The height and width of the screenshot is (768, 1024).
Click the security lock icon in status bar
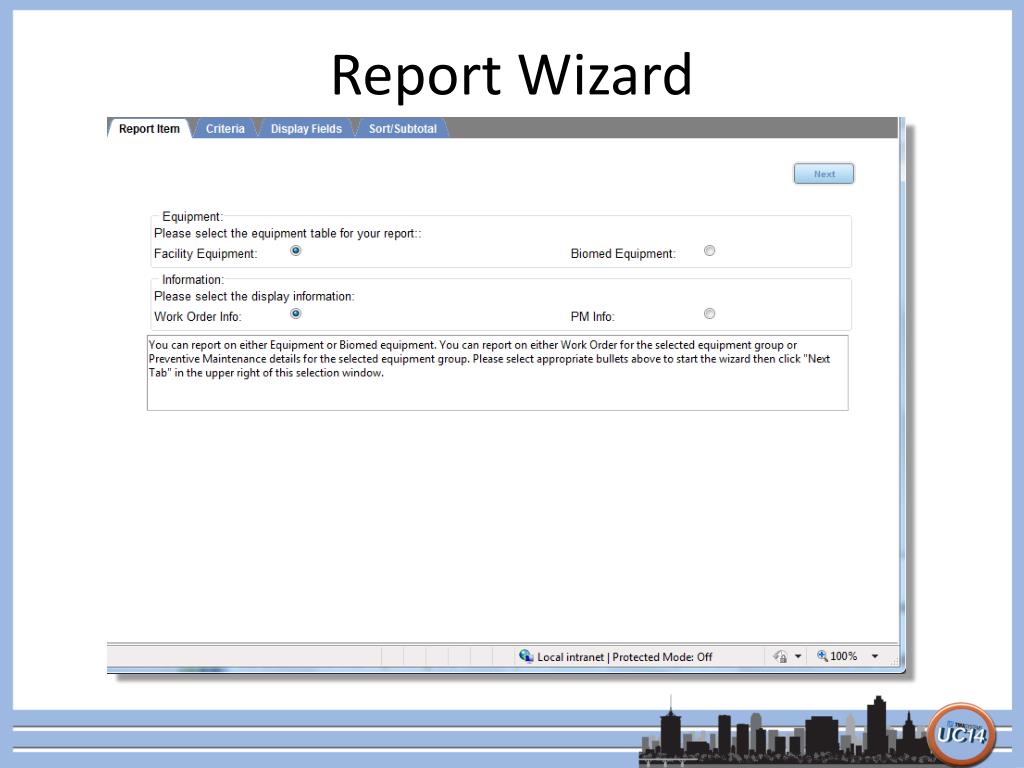[780, 656]
